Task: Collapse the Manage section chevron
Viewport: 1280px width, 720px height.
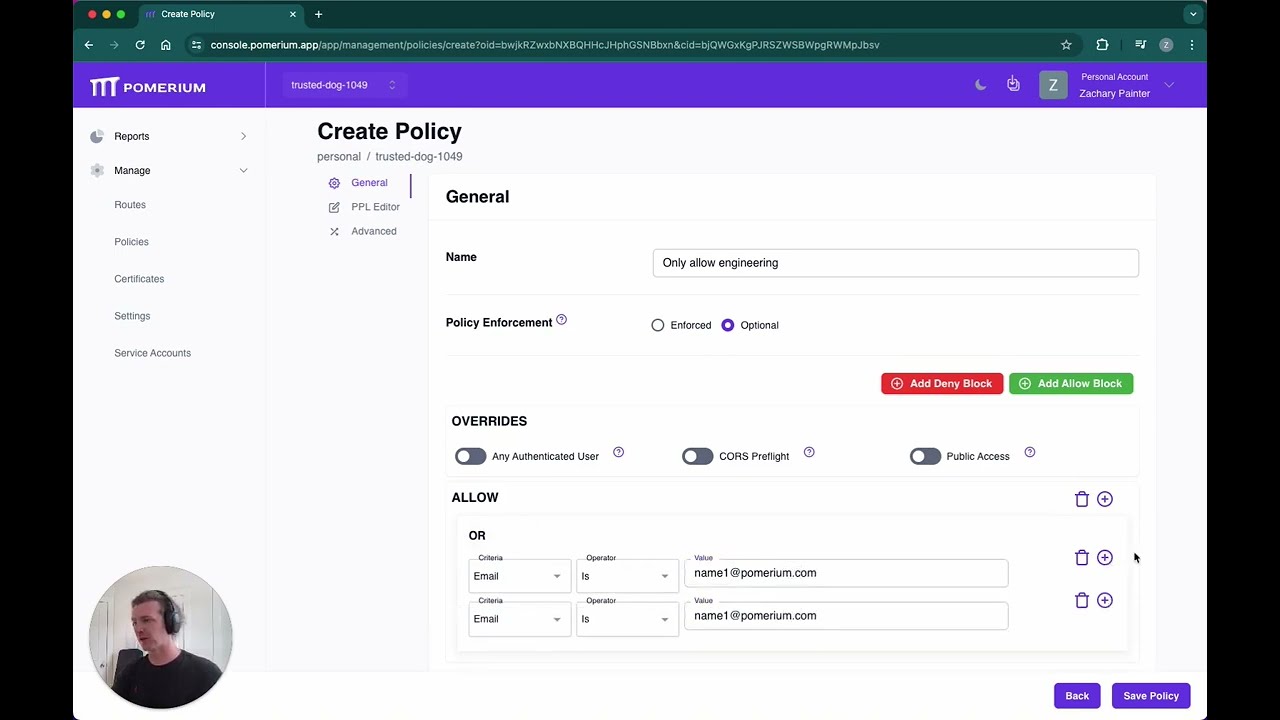Action: (x=243, y=170)
